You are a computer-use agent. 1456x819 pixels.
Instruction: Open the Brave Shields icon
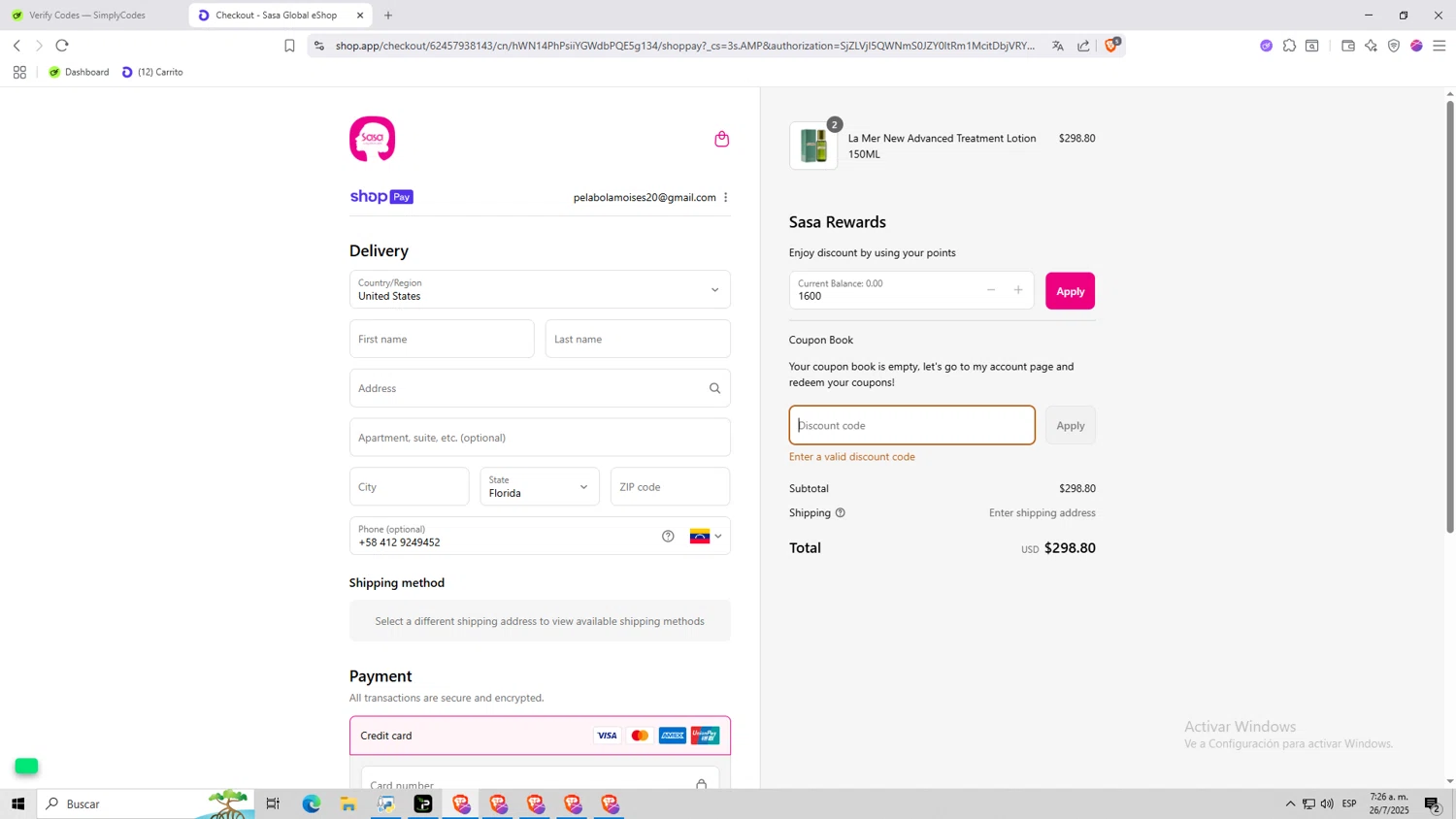tap(1111, 46)
